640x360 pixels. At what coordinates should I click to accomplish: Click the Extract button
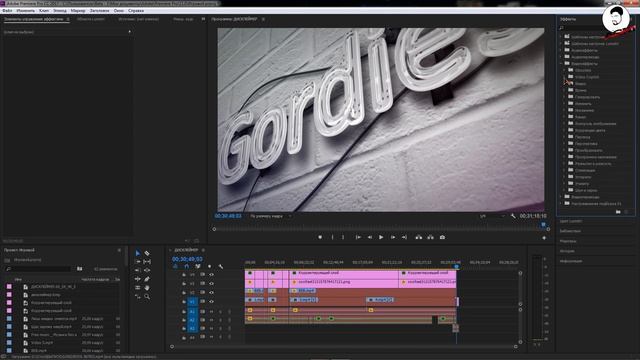point(430,237)
